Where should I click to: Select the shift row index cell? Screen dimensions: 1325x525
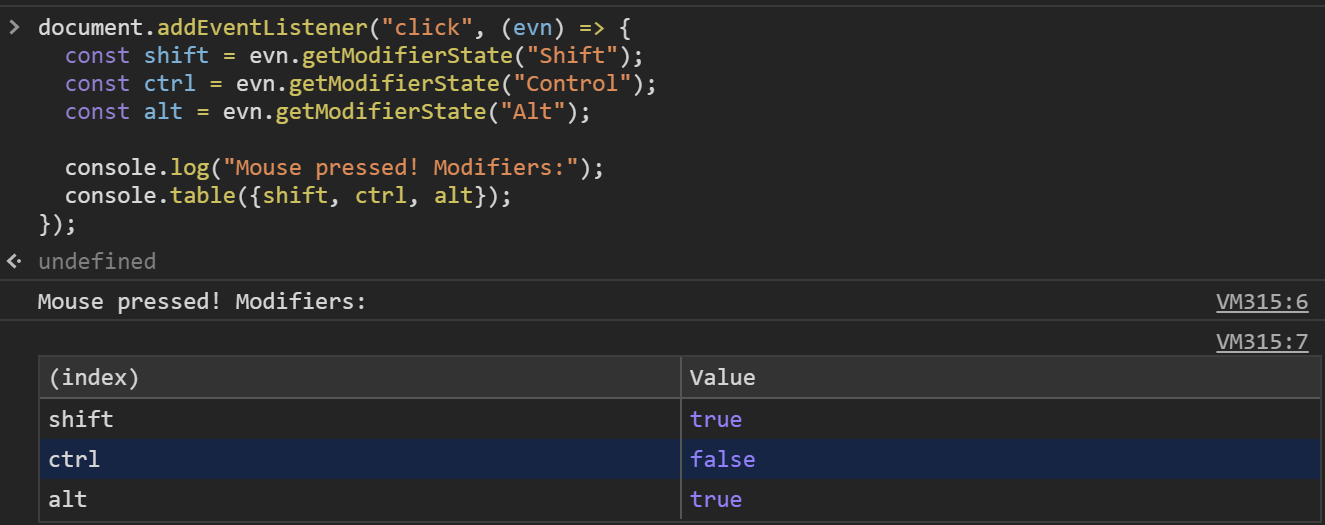[x=81, y=419]
